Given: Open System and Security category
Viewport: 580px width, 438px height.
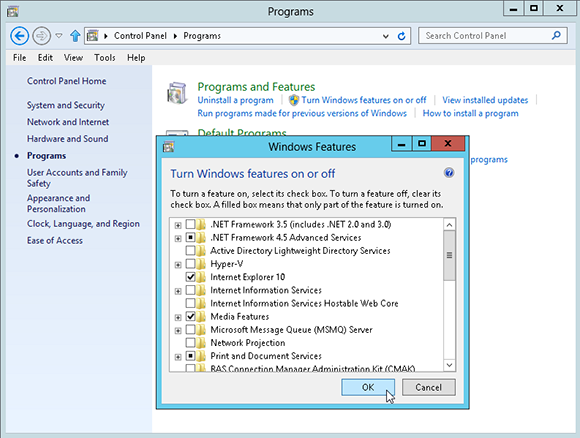Looking at the screenshot, I should click(66, 105).
